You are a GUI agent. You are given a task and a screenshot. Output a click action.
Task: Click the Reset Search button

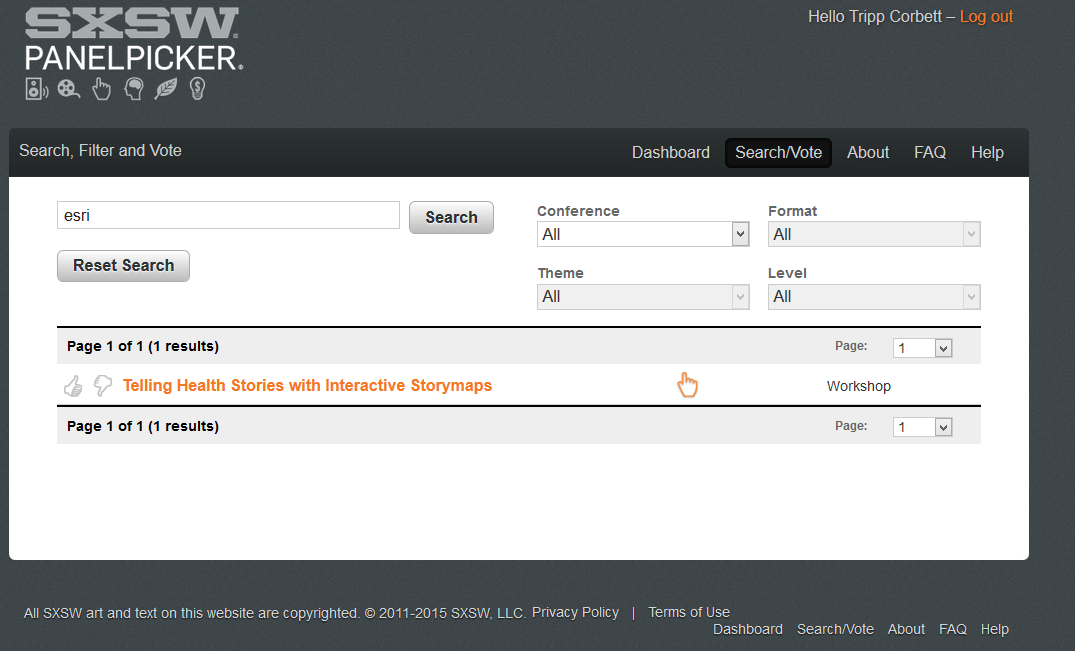[123, 266]
